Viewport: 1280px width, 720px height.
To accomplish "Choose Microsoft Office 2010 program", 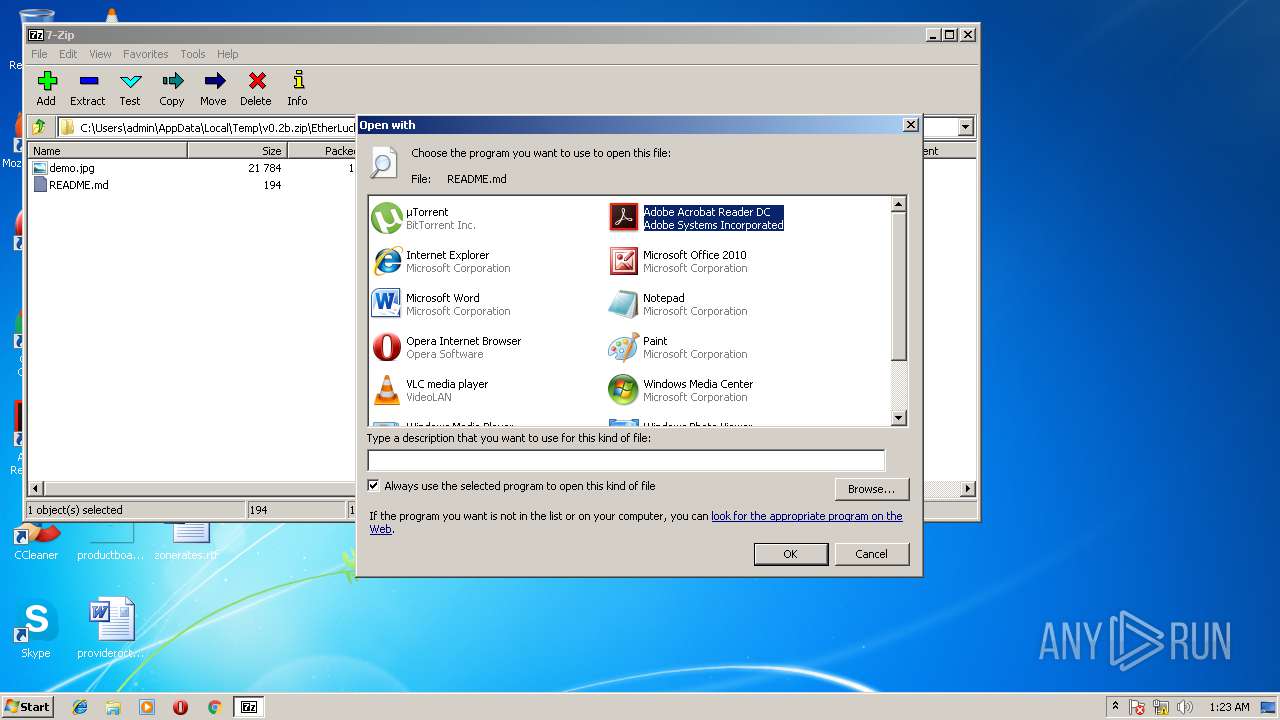I will tap(679, 261).
